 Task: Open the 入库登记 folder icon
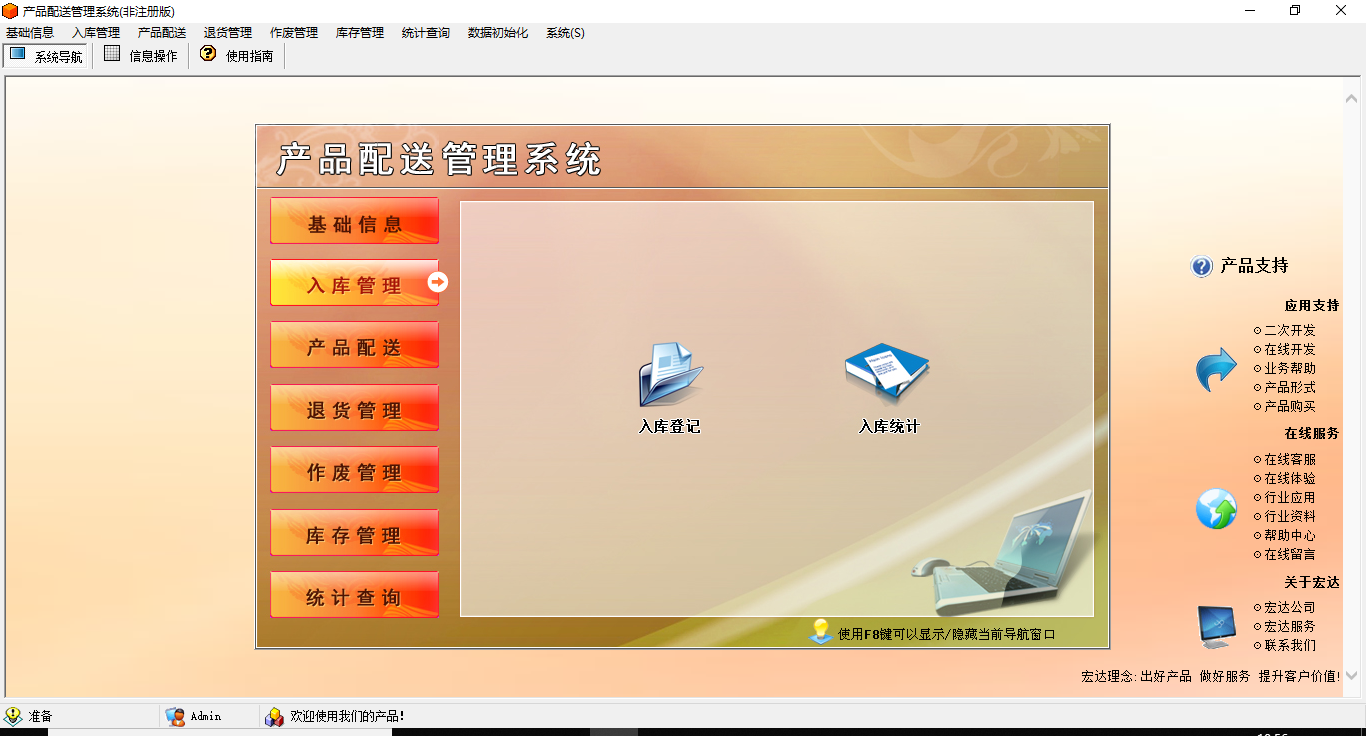coord(670,375)
